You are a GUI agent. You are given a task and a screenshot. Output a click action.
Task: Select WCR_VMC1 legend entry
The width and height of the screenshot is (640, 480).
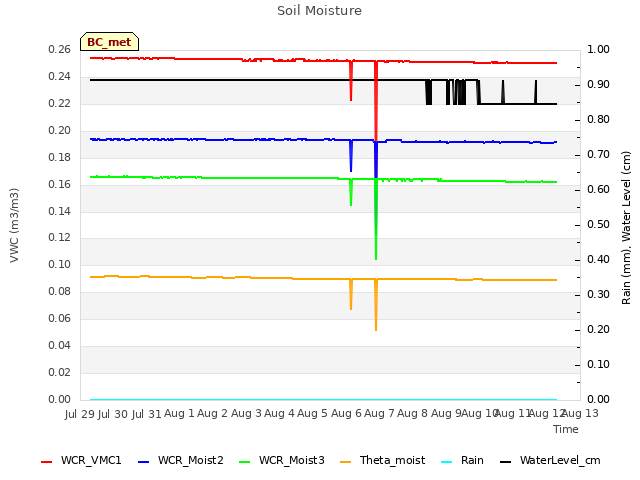pos(81,460)
